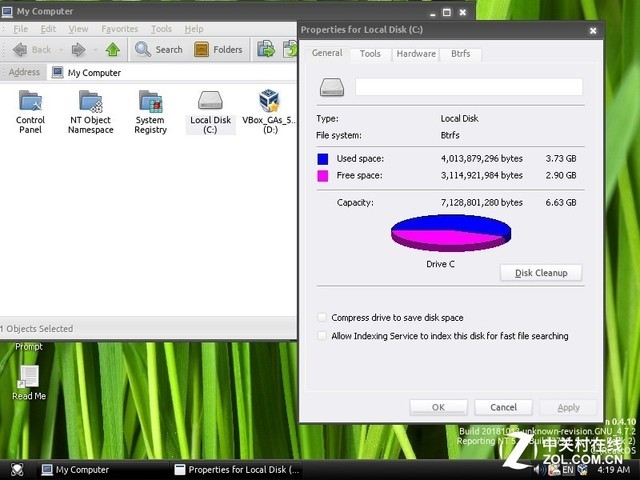Click the My Computer window title icon
This screenshot has height=480, width=640.
point(7,11)
